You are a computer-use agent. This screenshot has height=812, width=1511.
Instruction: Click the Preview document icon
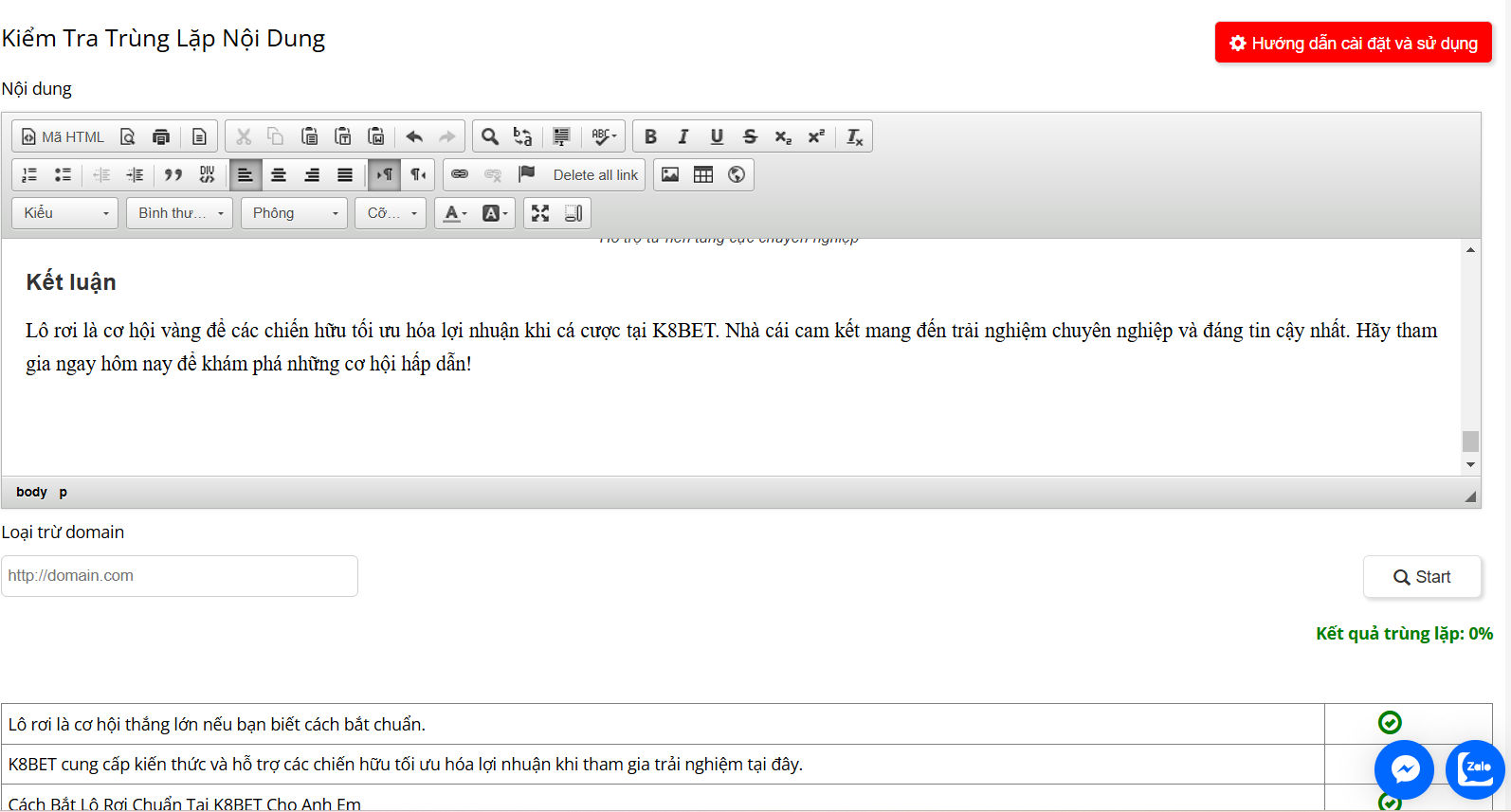pos(128,136)
